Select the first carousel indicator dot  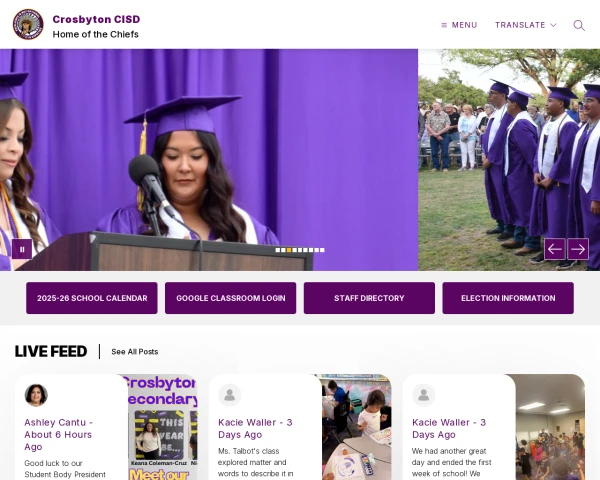pyautogui.click(x=278, y=250)
